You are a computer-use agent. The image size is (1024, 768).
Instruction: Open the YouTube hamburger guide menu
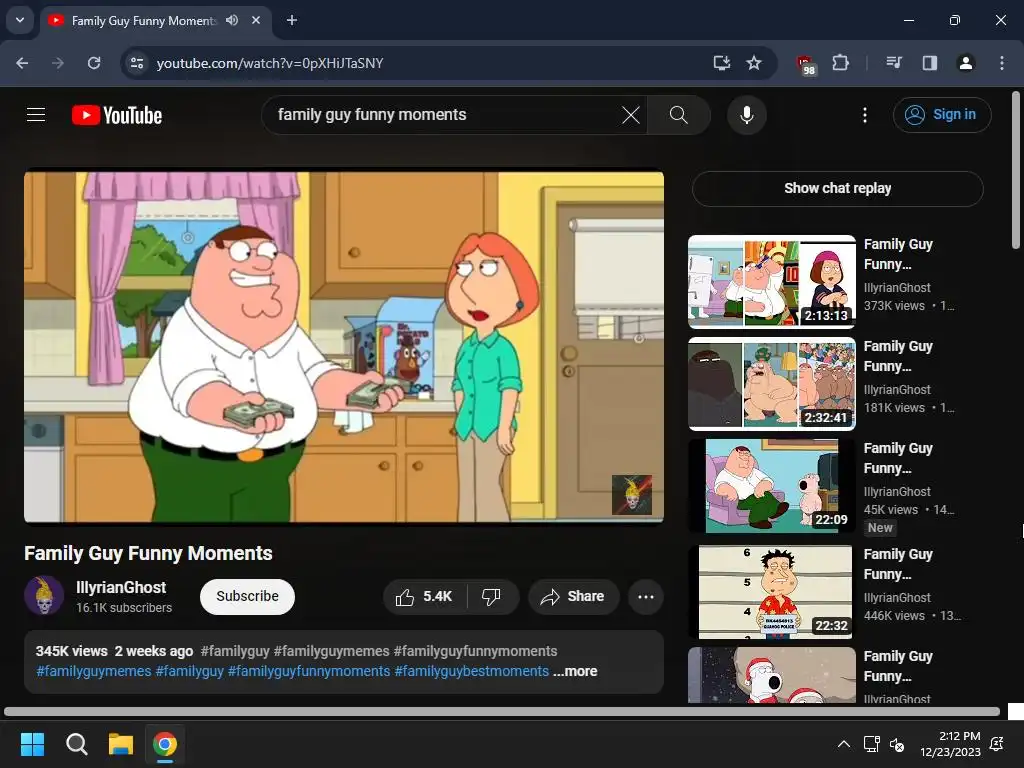pyautogui.click(x=36, y=115)
